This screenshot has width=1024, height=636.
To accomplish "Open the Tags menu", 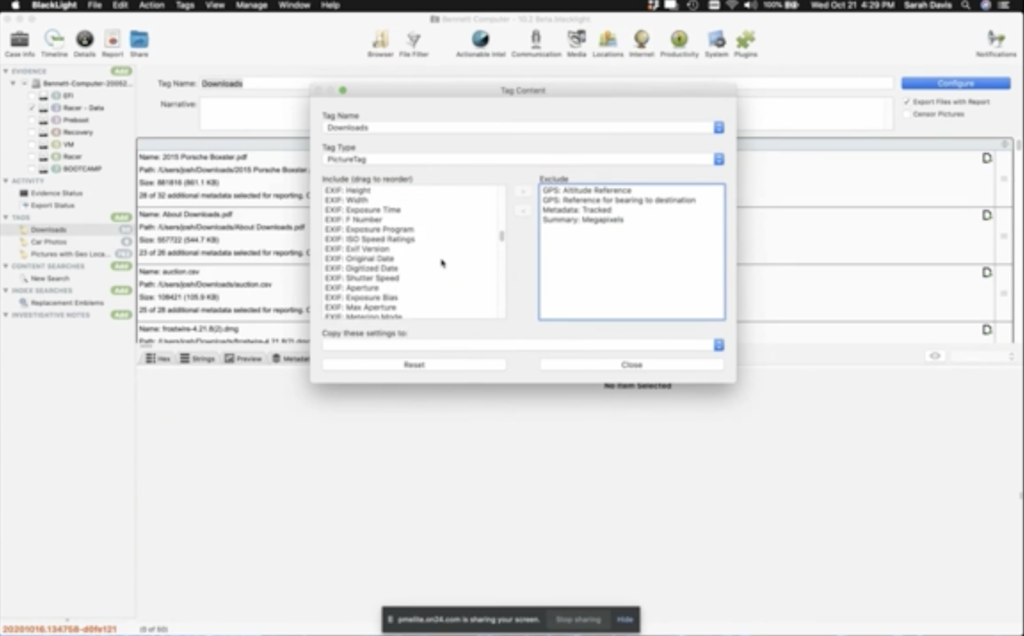I will coord(185,5).
